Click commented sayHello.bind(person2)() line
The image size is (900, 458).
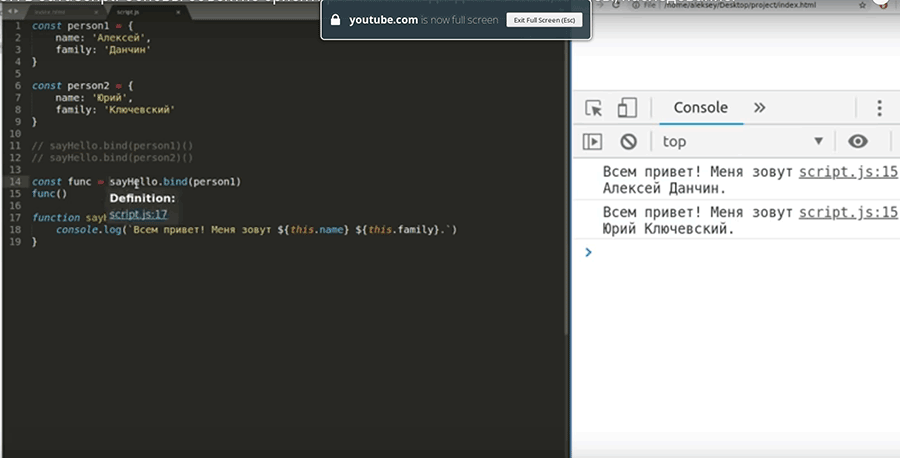pos(112,158)
